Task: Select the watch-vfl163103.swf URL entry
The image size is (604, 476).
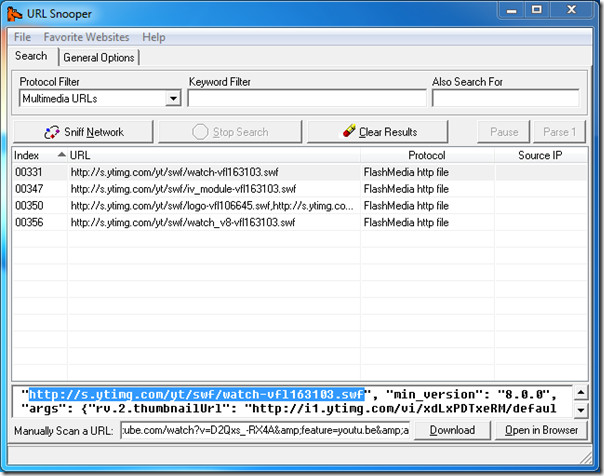Action: pos(174,172)
